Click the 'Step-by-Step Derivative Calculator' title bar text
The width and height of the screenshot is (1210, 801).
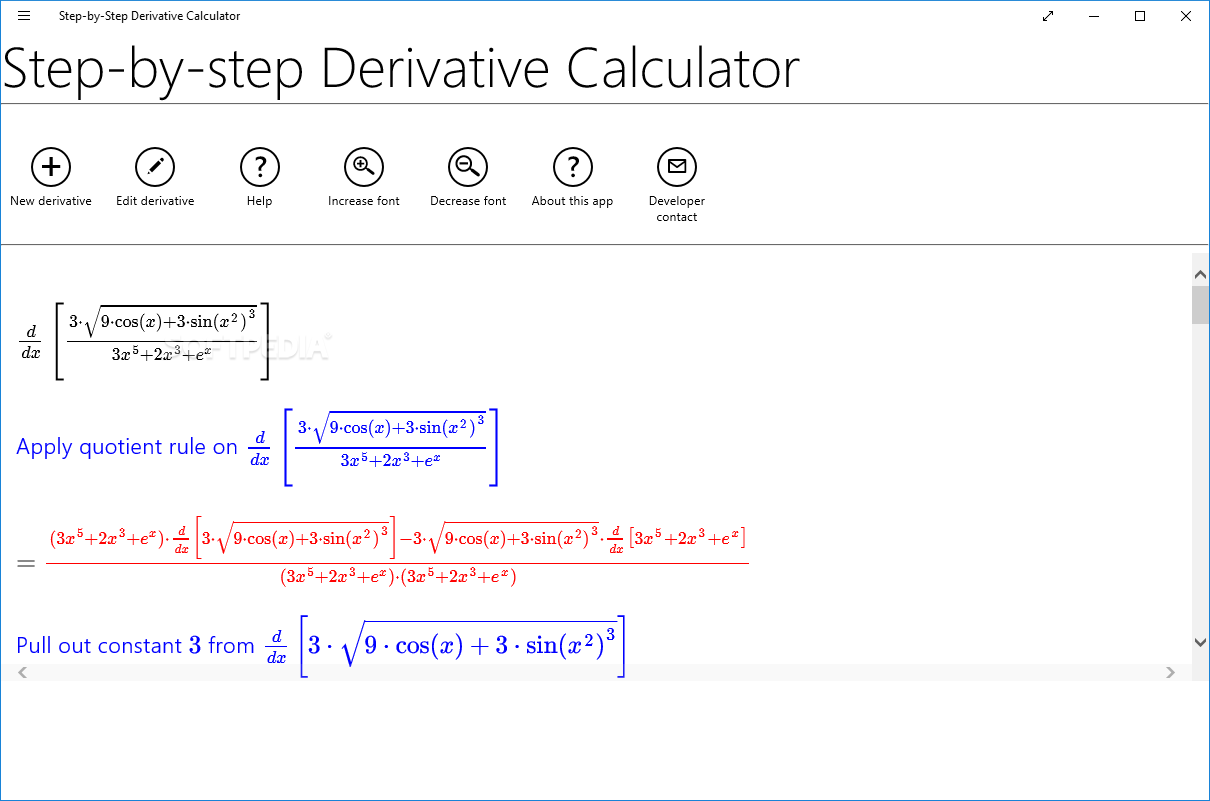click(150, 16)
